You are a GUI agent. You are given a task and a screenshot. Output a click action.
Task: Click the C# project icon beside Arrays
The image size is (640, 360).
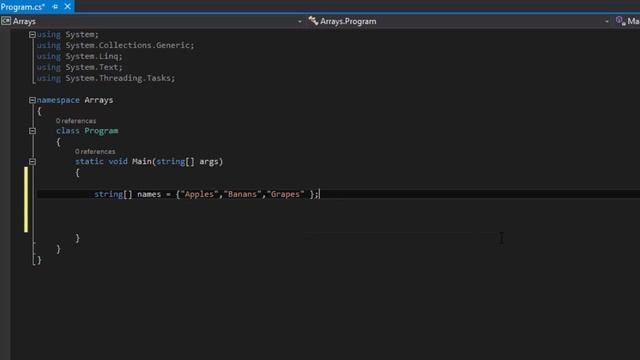[6, 21]
